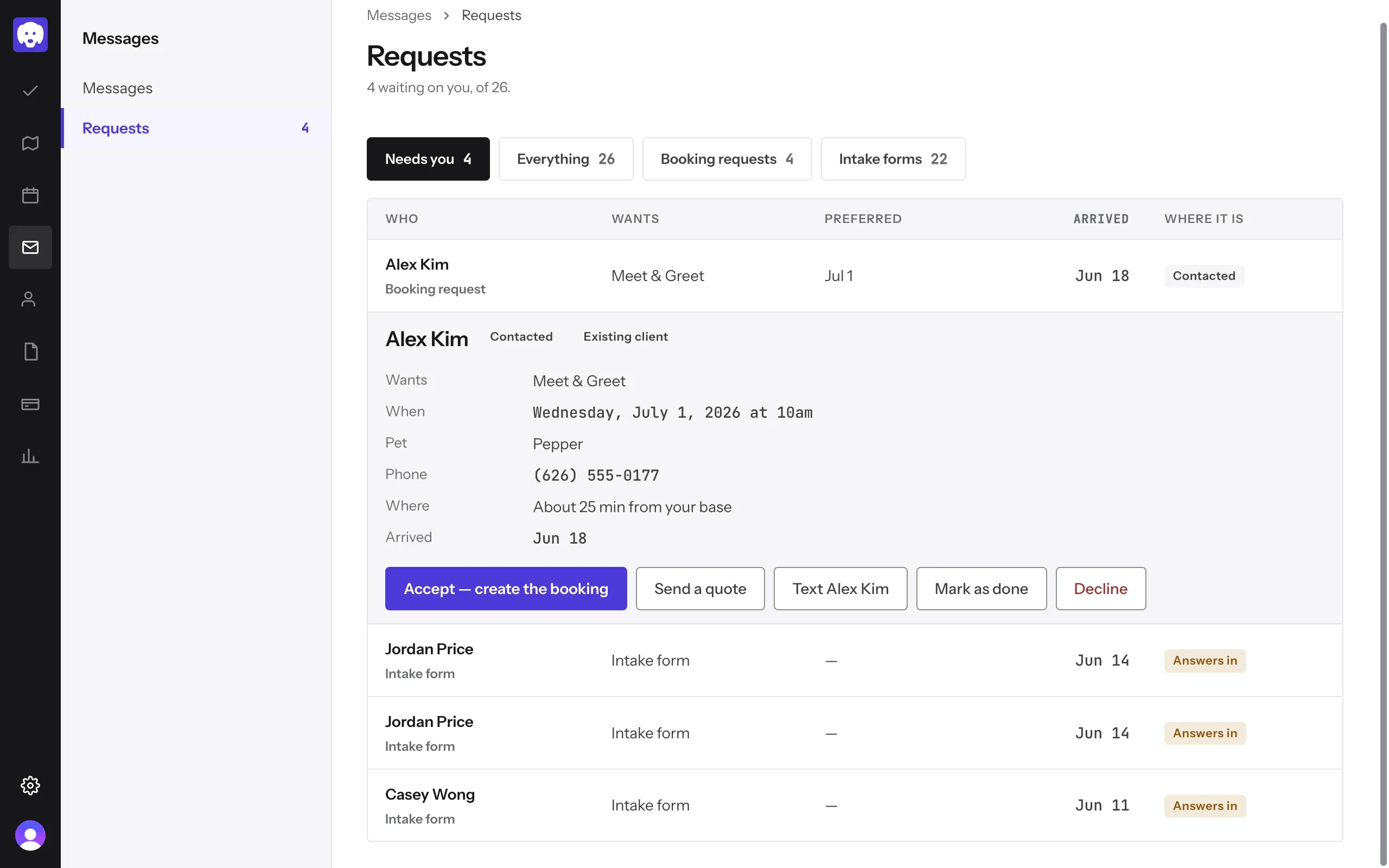
Task: Collapse the Alex Kim booking request row
Action: [855, 276]
